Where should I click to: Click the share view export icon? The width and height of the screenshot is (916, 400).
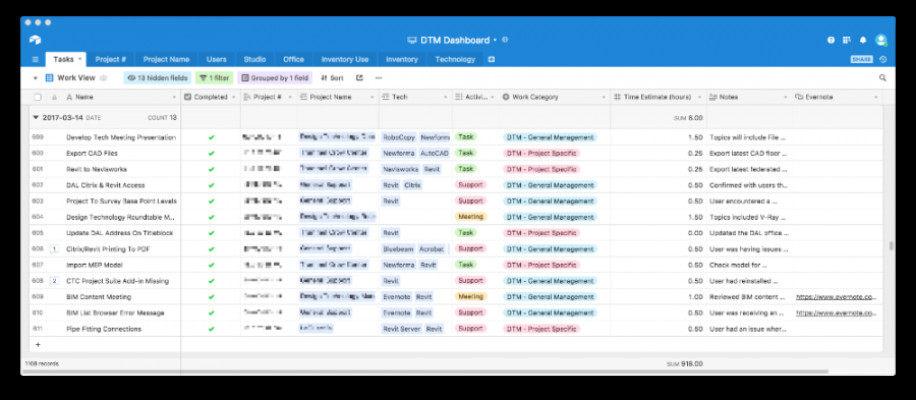(x=359, y=78)
